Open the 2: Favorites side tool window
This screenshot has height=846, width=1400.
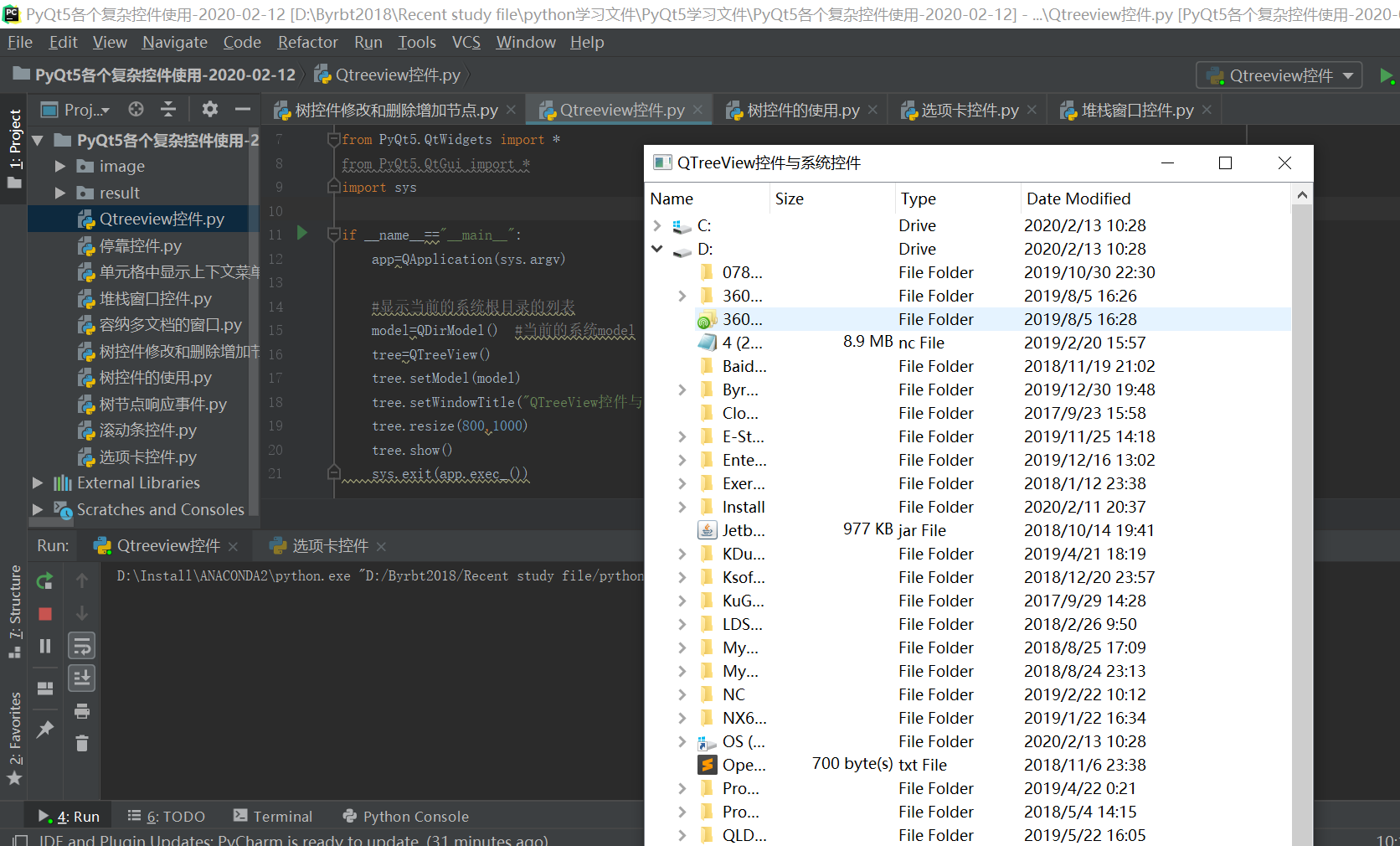pos(15,739)
